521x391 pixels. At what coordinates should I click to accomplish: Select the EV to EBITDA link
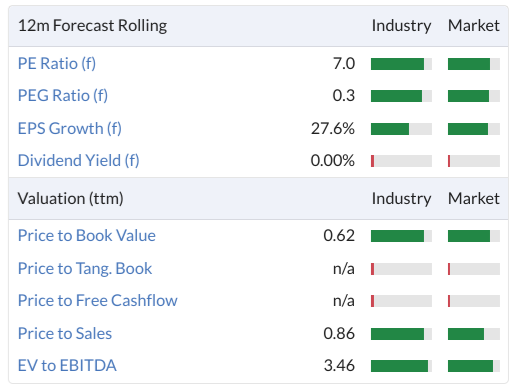67,366
